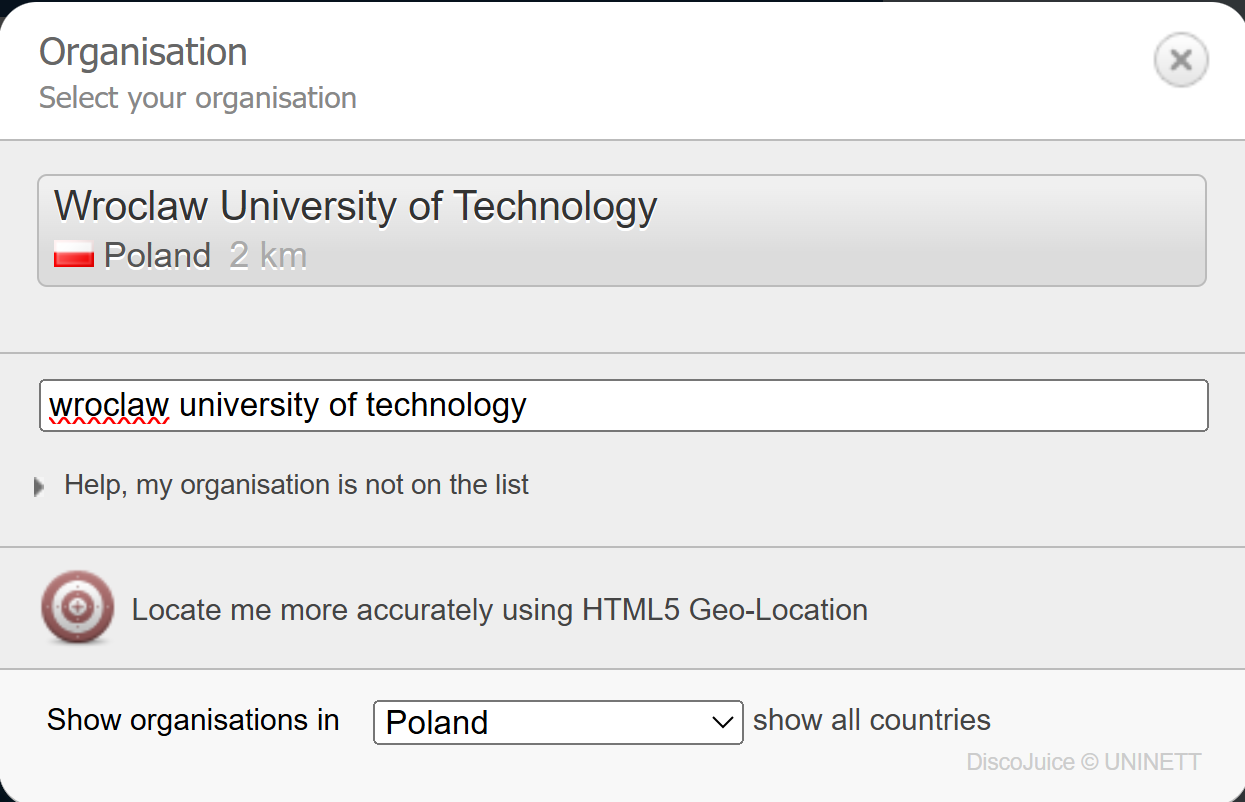1245x802 pixels.
Task: Click the '2 km' distance label
Action: [x=267, y=256]
